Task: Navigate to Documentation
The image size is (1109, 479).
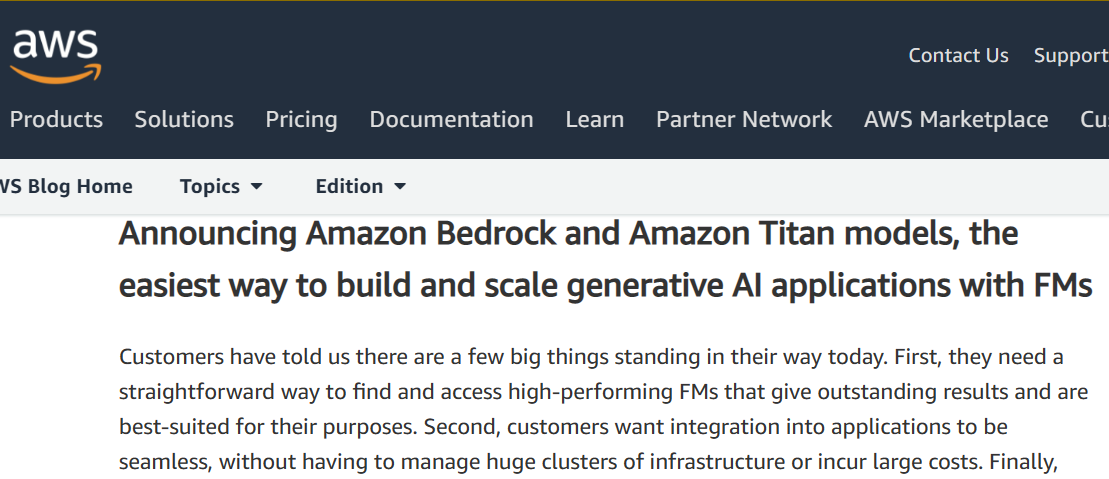Action: click(x=451, y=120)
